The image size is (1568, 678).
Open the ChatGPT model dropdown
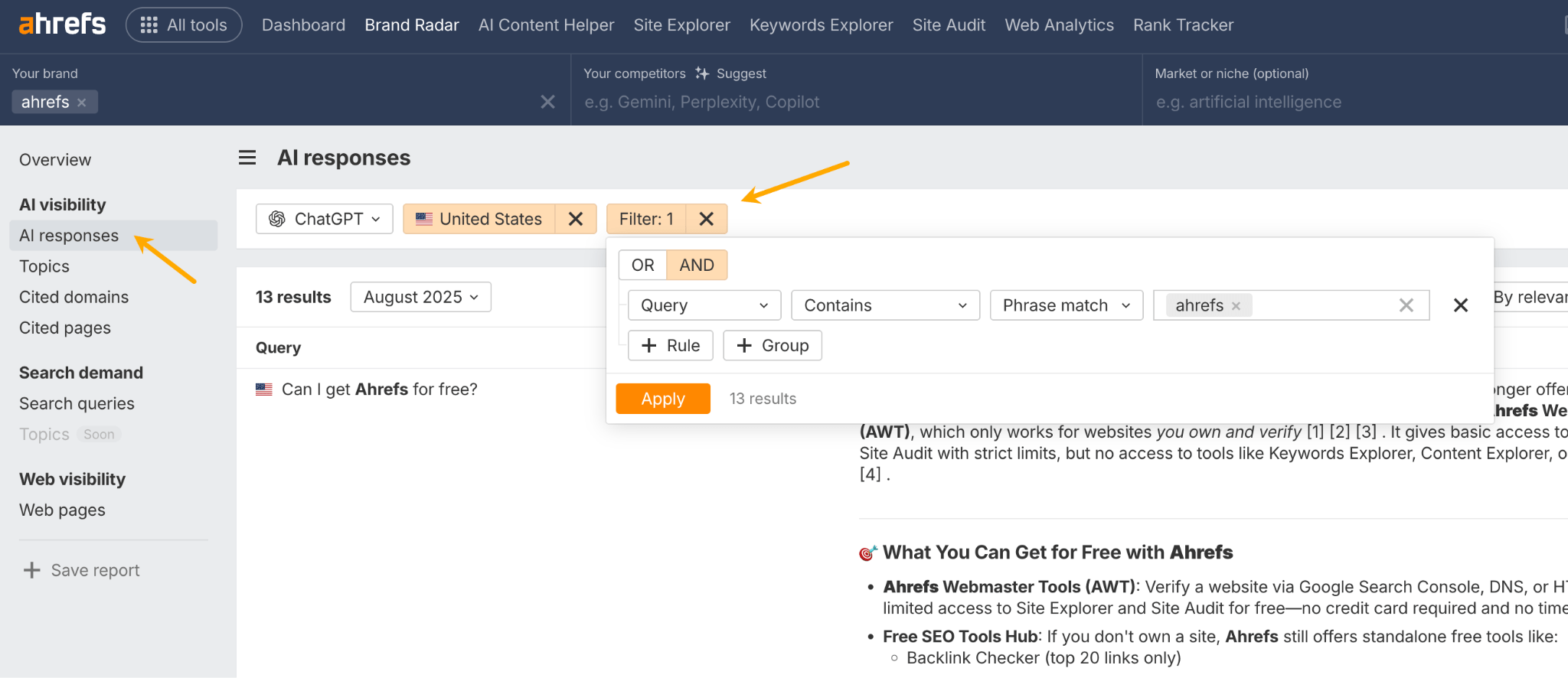(x=325, y=219)
